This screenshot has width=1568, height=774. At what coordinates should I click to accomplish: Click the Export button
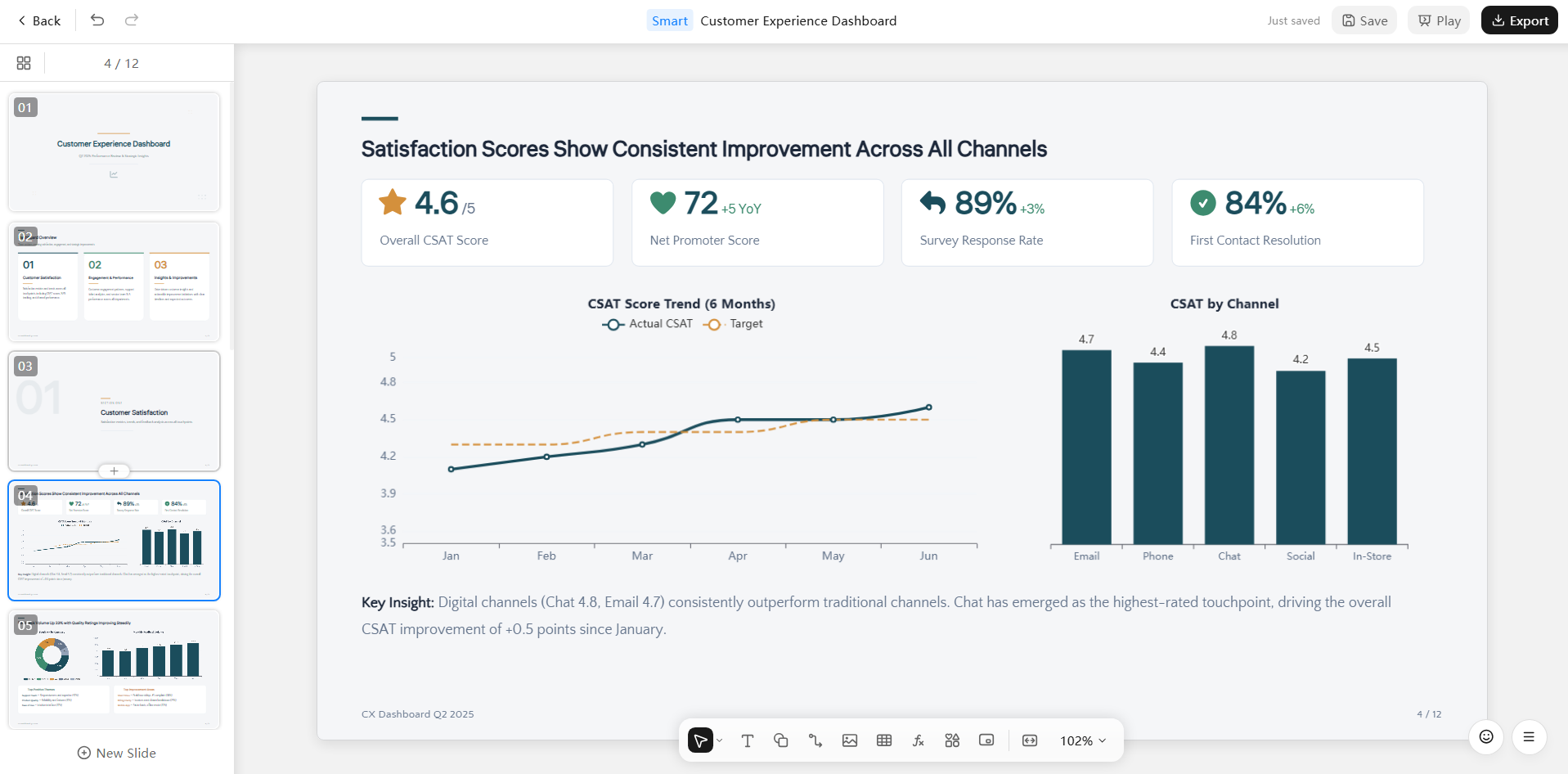(1520, 20)
